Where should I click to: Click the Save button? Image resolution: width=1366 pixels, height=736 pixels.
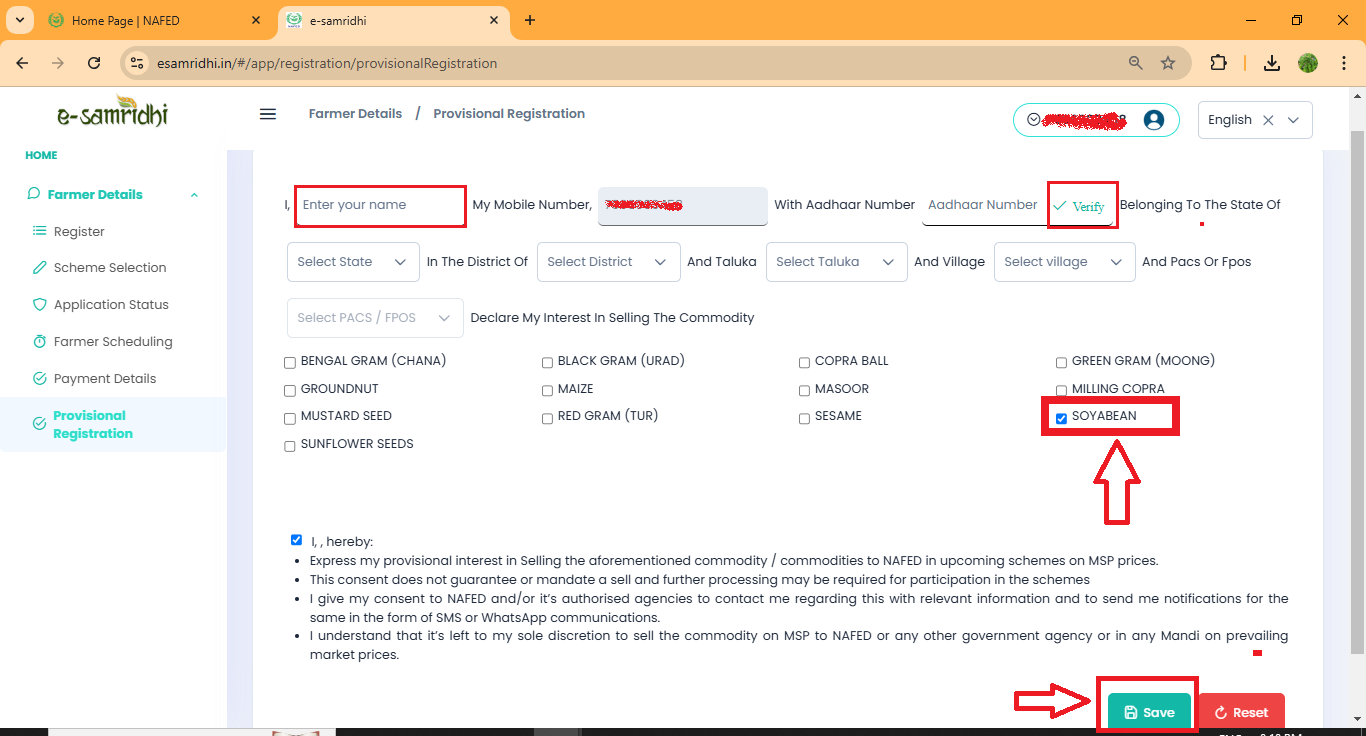(x=1148, y=712)
